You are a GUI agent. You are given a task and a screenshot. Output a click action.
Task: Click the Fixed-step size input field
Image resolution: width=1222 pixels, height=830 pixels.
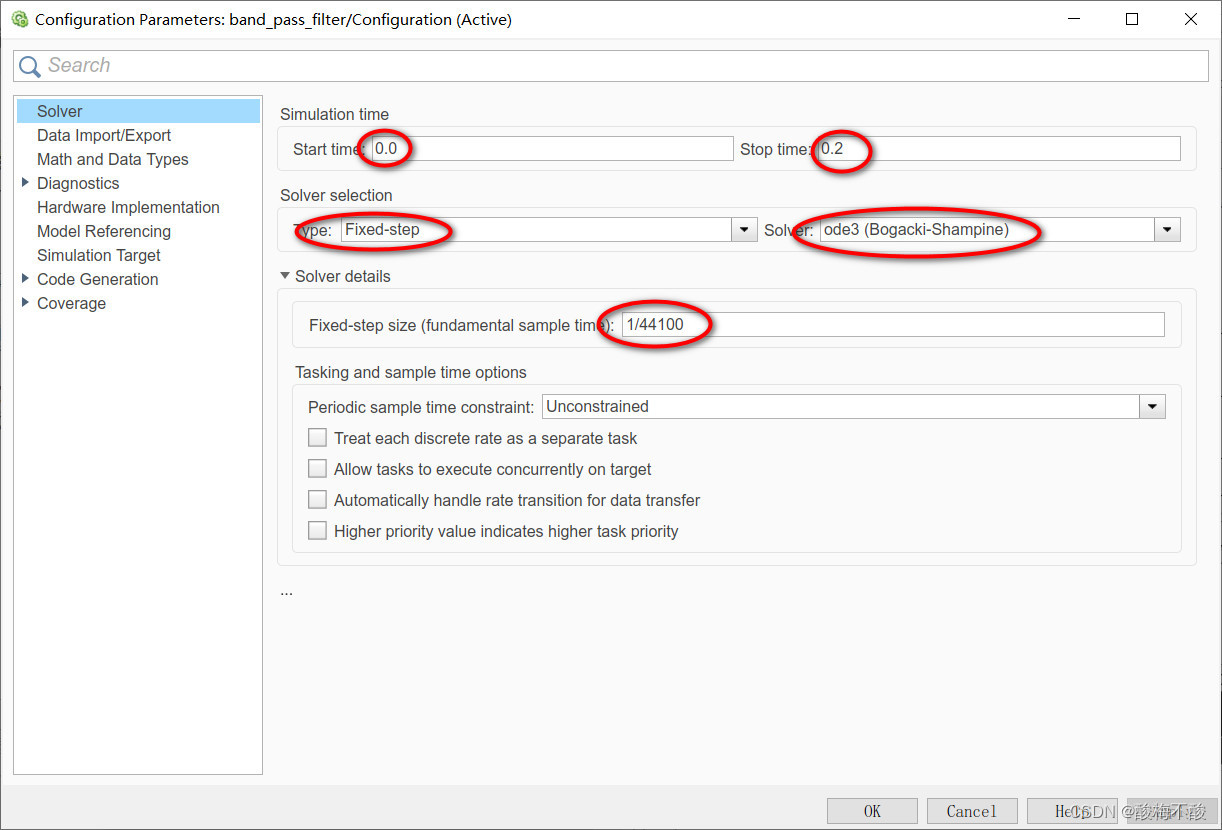click(x=893, y=324)
